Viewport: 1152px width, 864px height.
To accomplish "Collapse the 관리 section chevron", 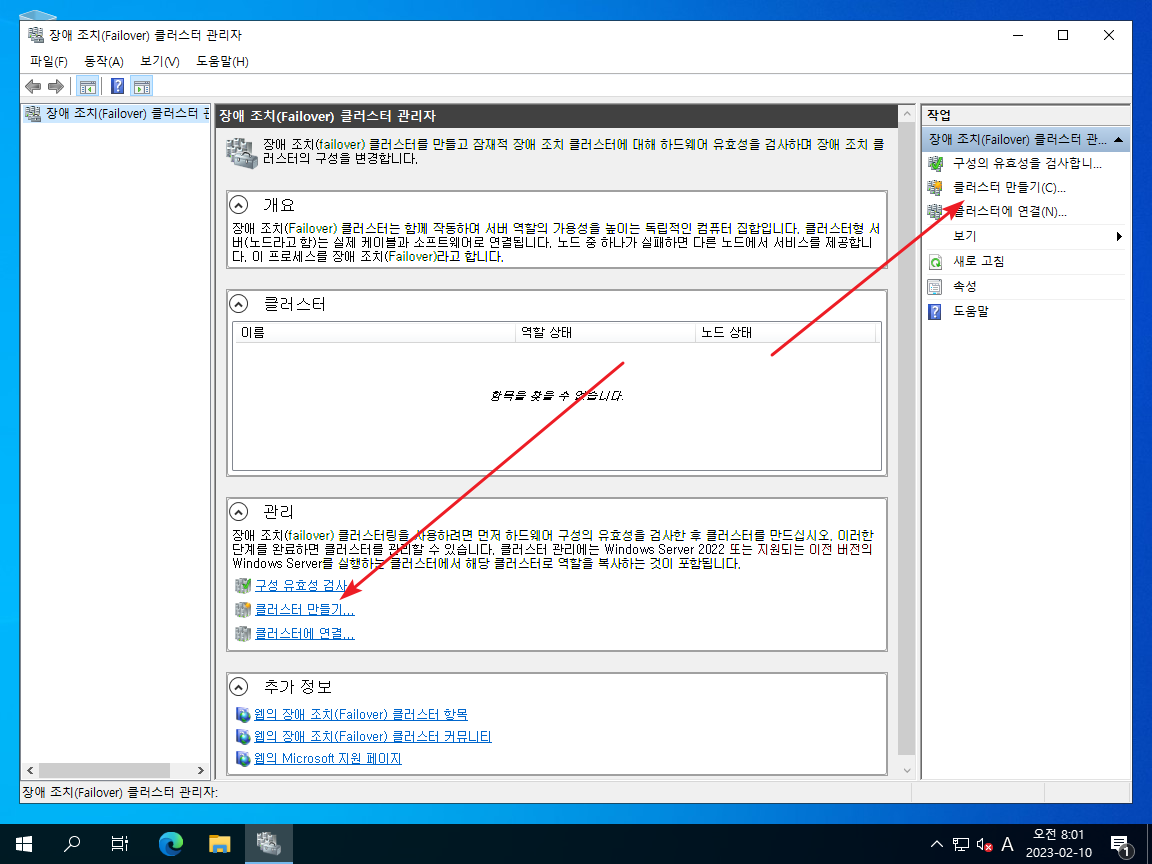I will tap(239, 511).
